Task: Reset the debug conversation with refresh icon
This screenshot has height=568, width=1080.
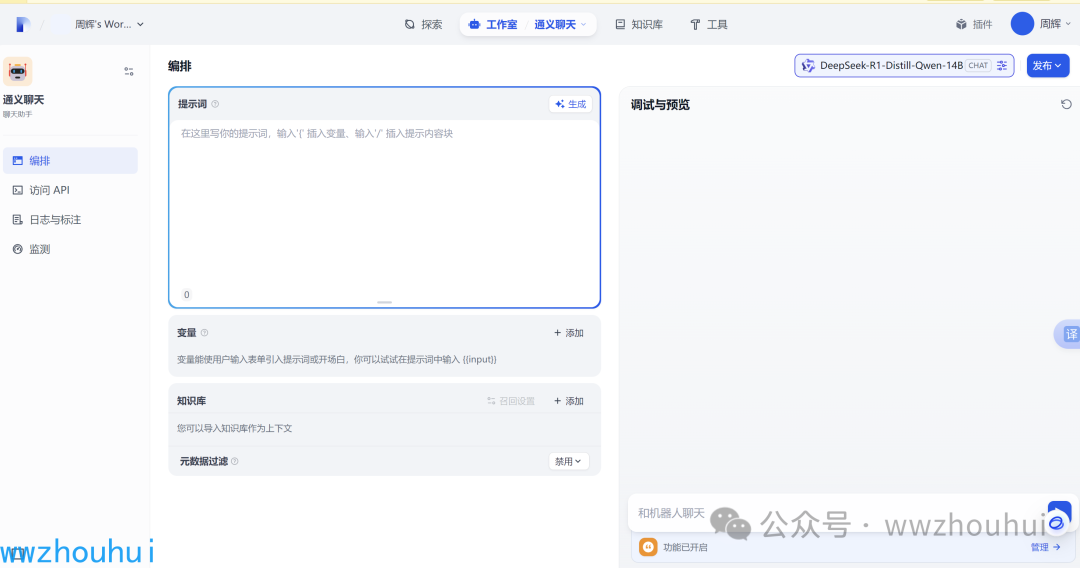Action: coord(1066,104)
